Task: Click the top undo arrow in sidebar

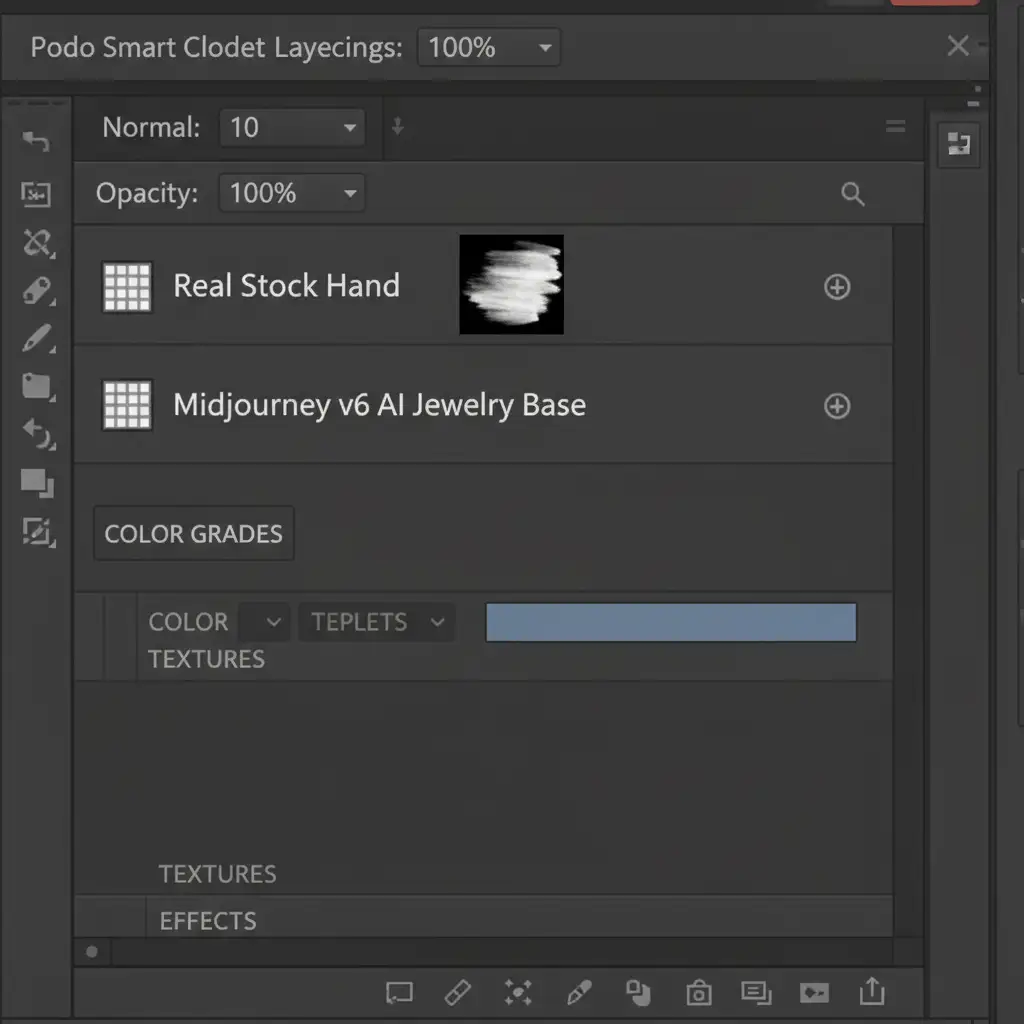Action: click(x=36, y=142)
